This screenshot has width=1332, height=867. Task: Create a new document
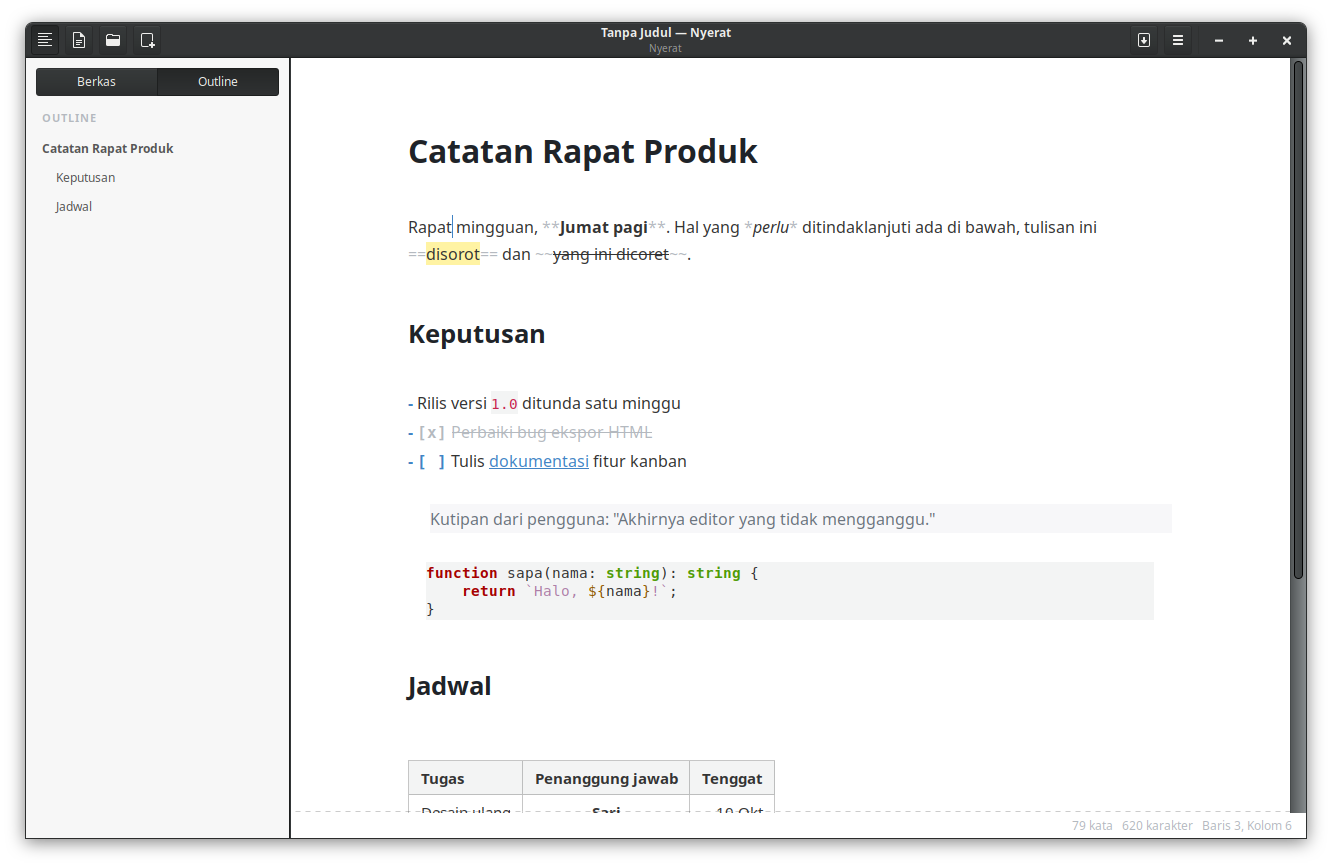(x=79, y=40)
